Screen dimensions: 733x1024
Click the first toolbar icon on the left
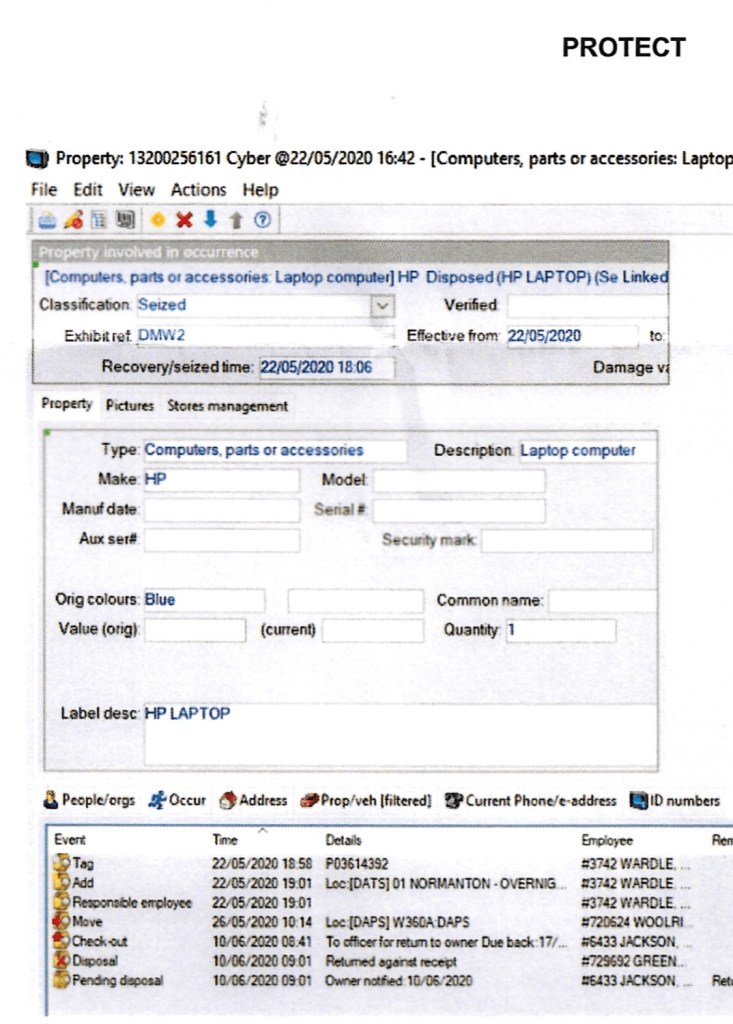tap(48, 220)
